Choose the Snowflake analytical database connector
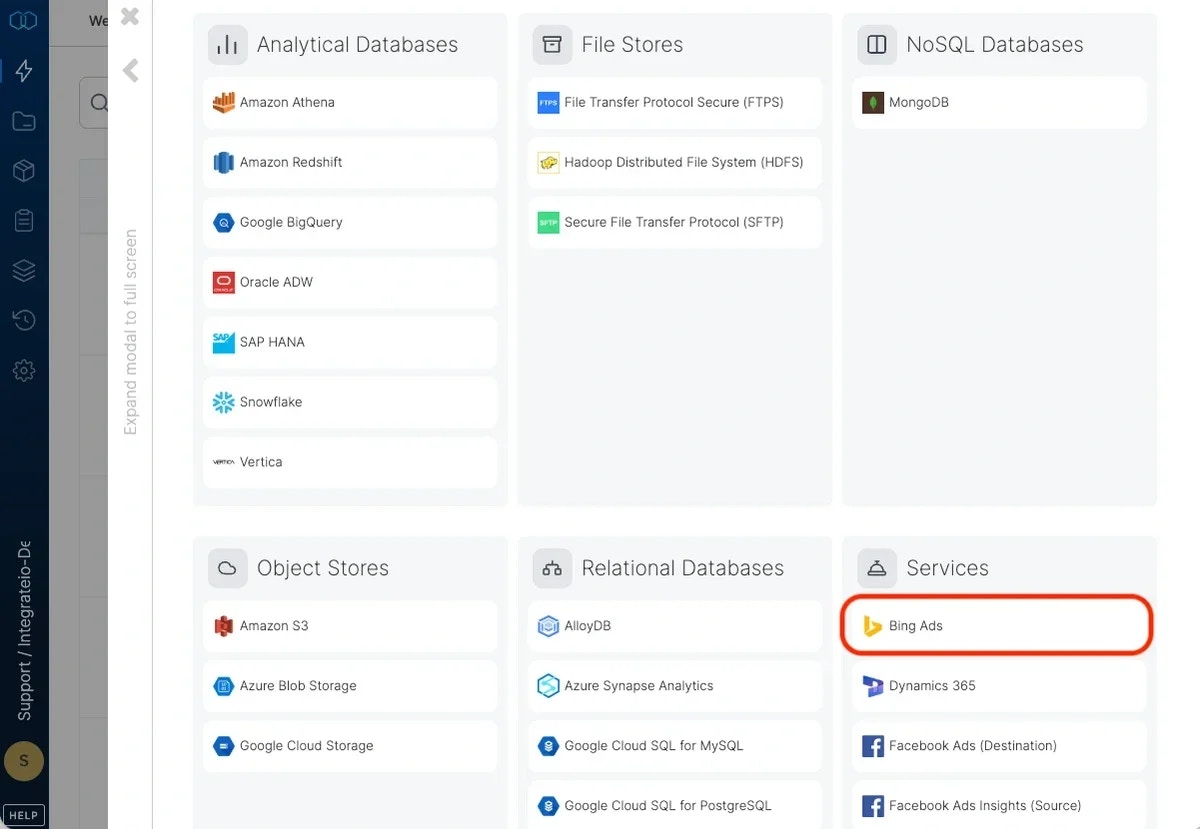The height and width of the screenshot is (829, 1200). [349, 402]
